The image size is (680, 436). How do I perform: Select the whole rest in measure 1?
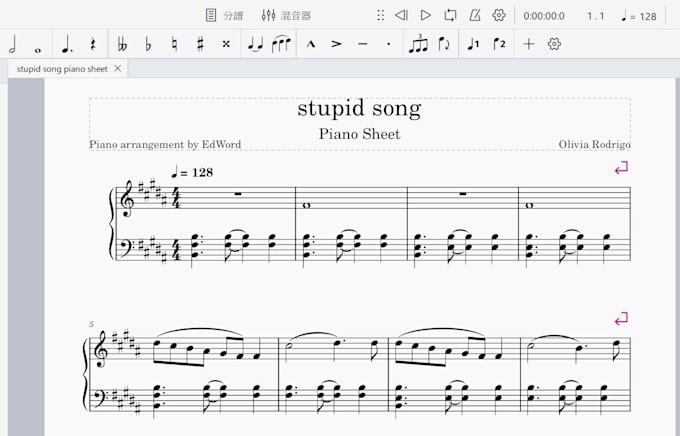(238, 194)
